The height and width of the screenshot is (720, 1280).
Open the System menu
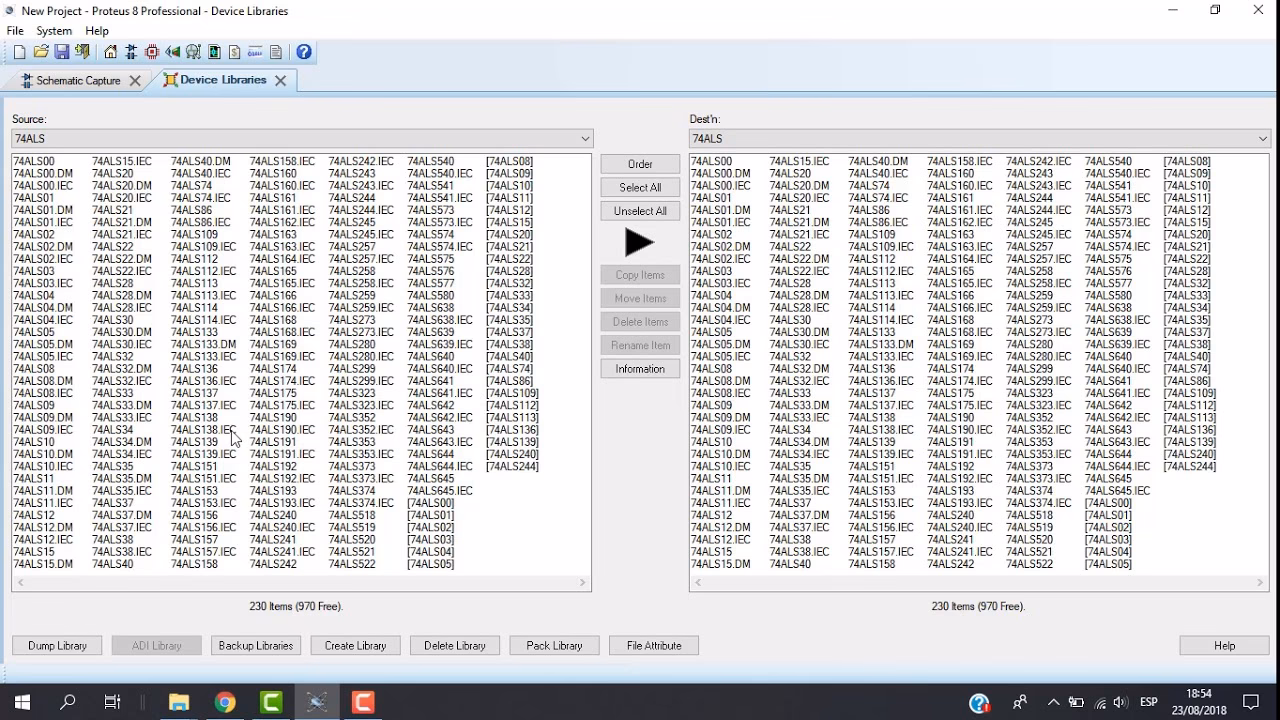[x=54, y=31]
